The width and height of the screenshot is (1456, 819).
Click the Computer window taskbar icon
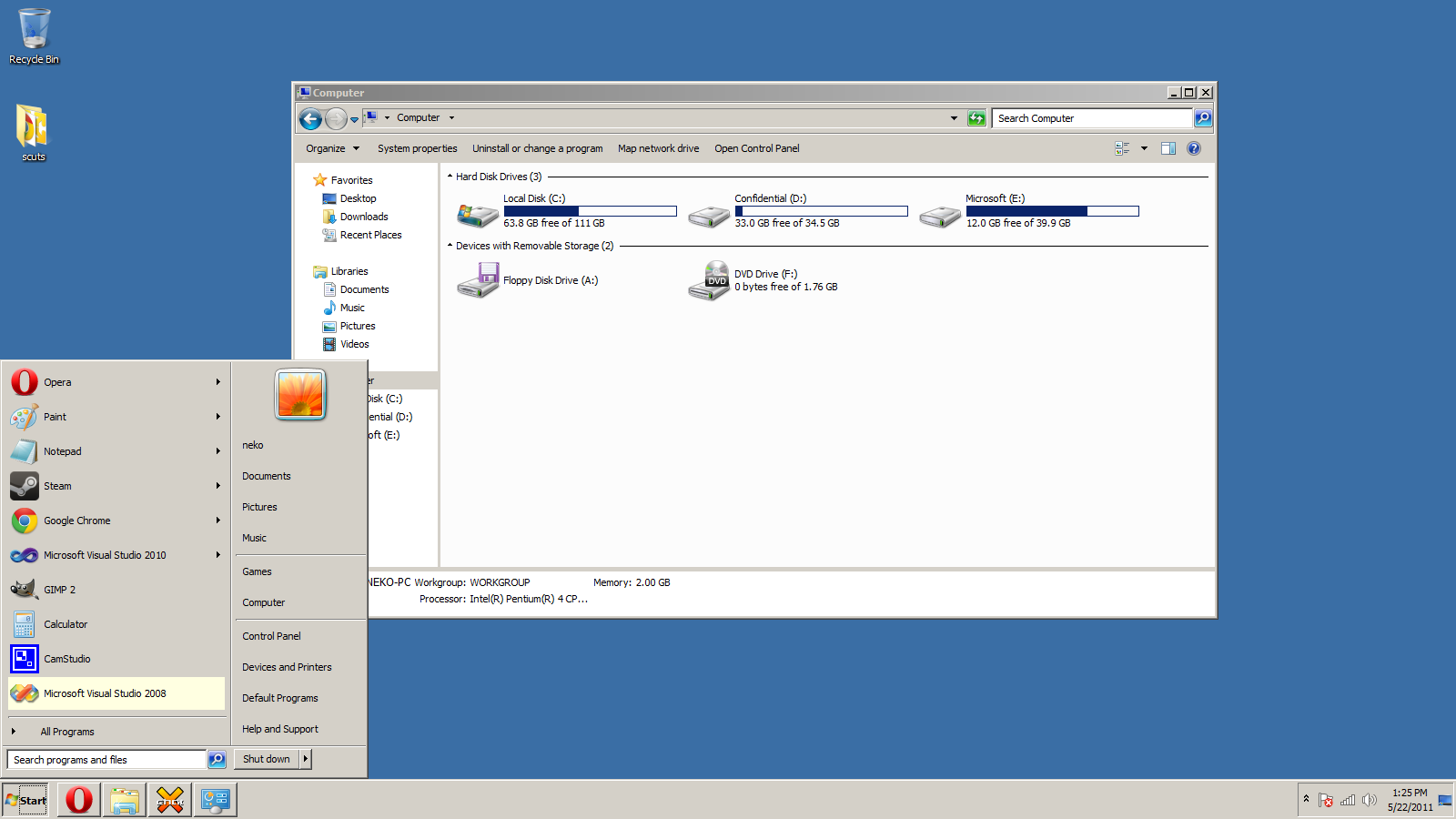[216, 800]
